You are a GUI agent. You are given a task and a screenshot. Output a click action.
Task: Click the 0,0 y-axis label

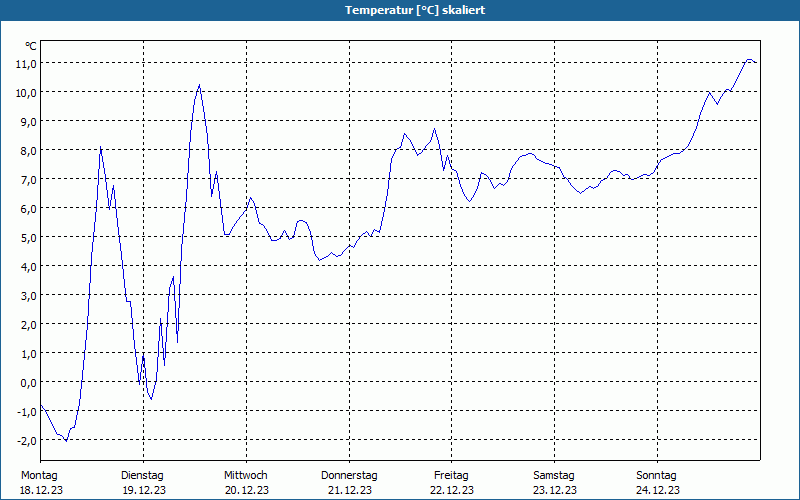(28, 383)
